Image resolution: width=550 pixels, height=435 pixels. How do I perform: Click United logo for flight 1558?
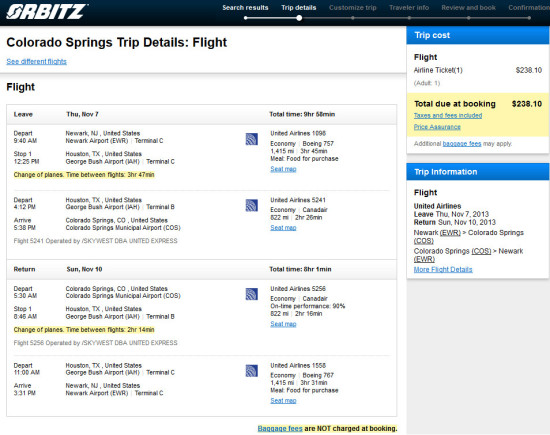click(251, 371)
